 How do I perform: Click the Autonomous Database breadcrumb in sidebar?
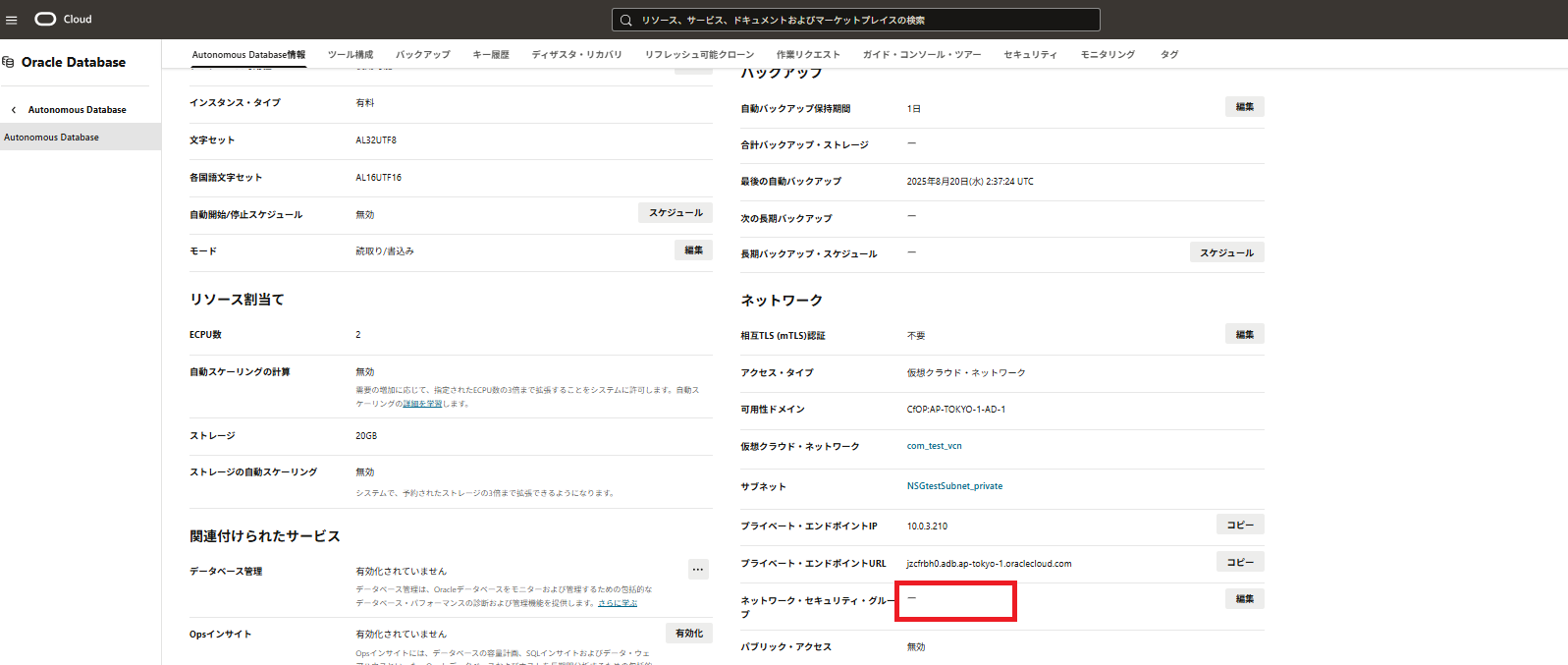[77, 110]
